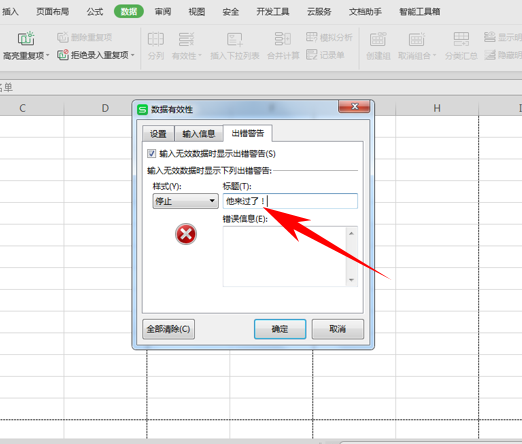Viewport: 522px width, 444px height.
Task: Open the 审阅 ribbon tab
Action: tap(163, 12)
